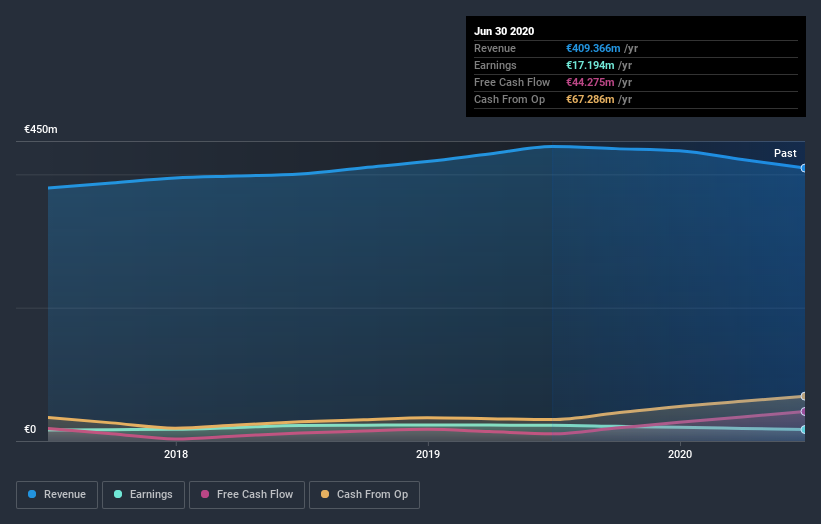Toggle the Revenue legend button
The width and height of the screenshot is (821, 524).
click(x=57, y=495)
